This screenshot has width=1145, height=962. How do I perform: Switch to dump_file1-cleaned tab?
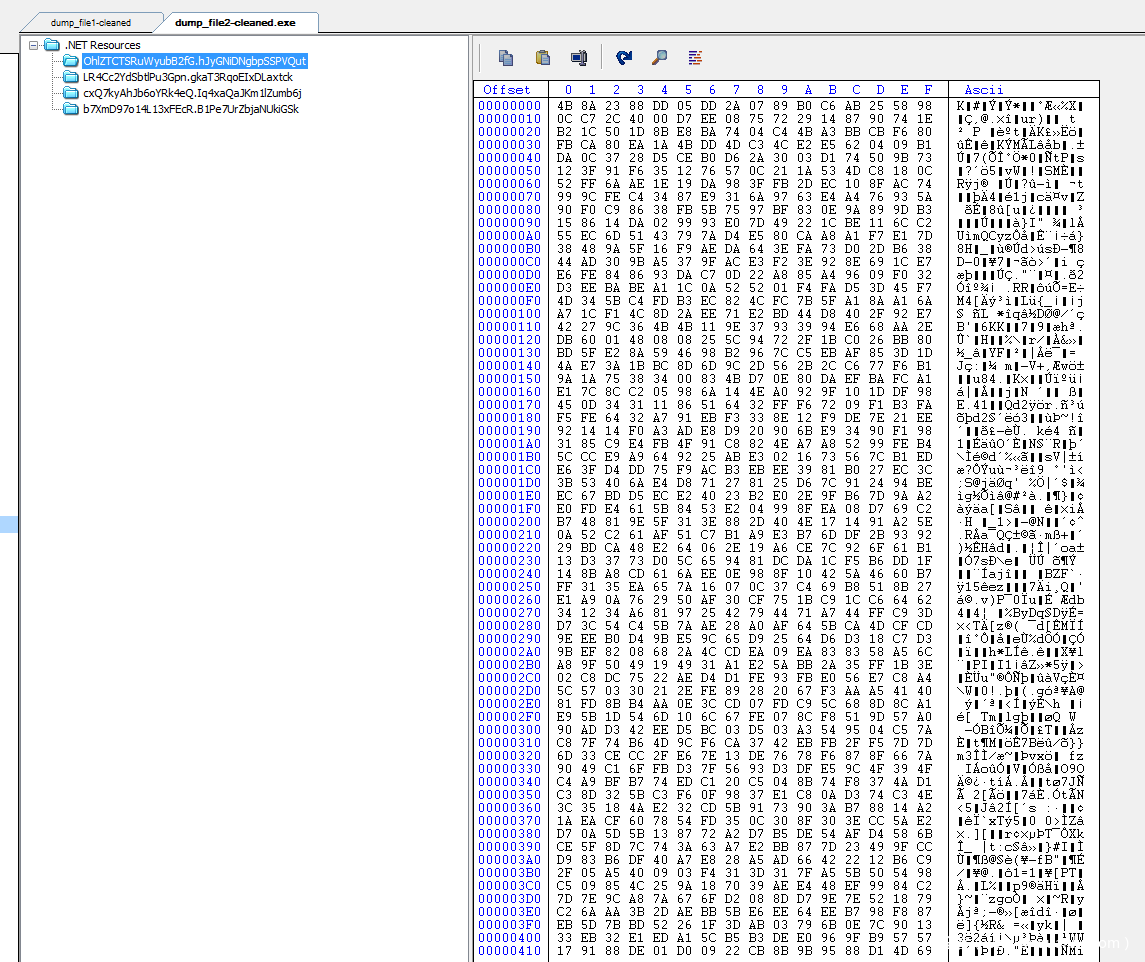[x=77, y=22]
